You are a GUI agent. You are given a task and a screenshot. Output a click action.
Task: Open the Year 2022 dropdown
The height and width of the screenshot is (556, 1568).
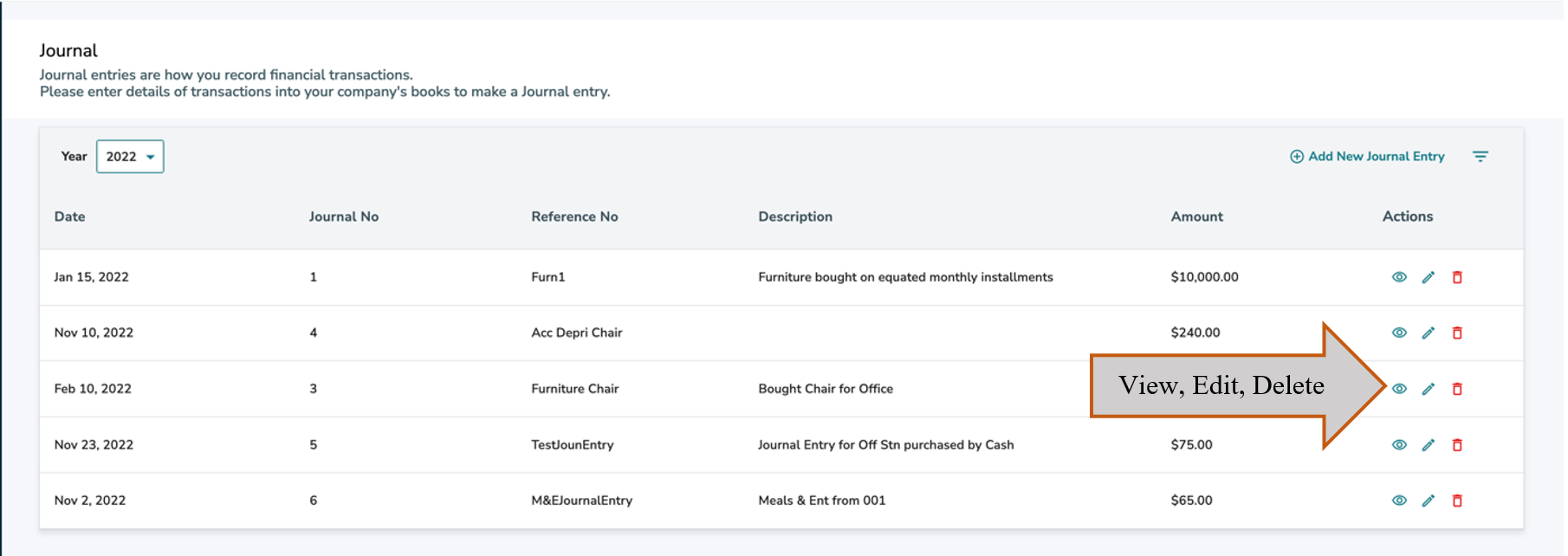pos(130,157)
